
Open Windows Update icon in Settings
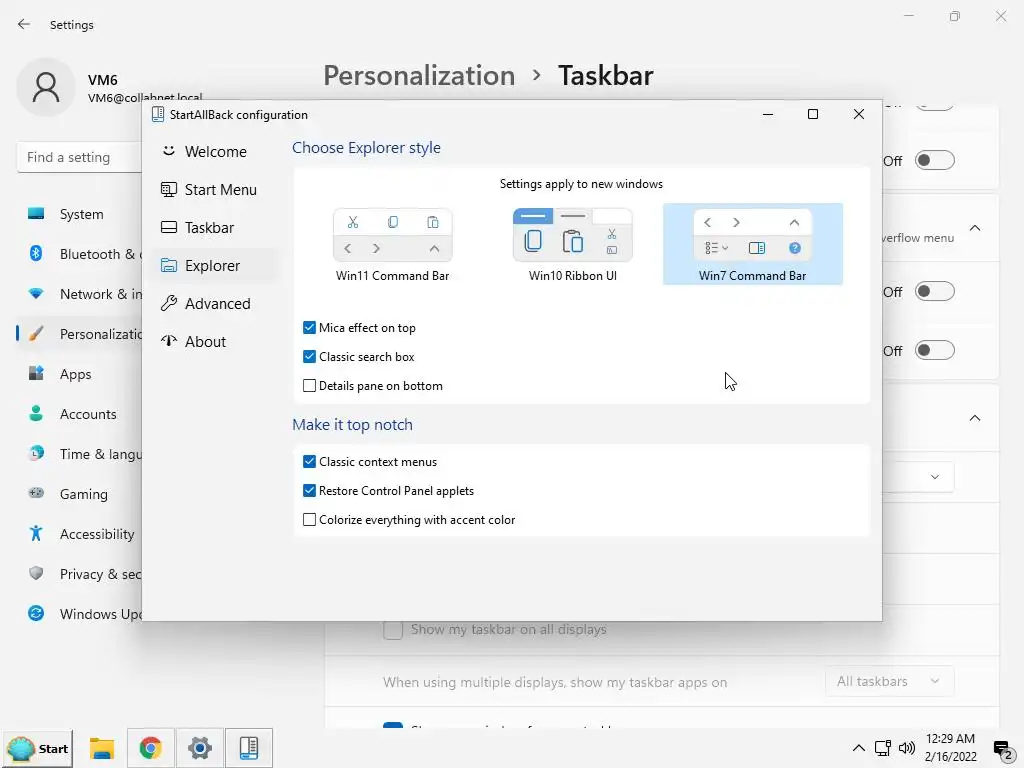pos(36,613)
